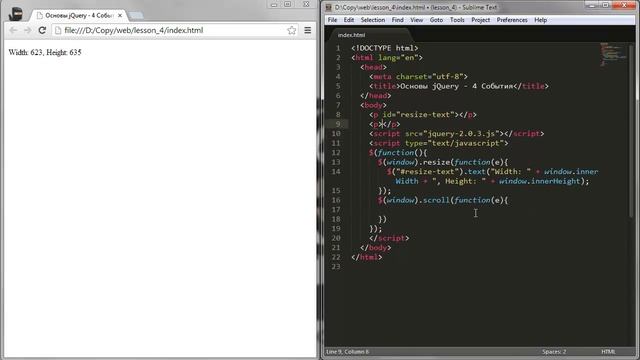This screenshot has width=640, height=360.
Task: Open the Goto menu
Action: [436, 20]
